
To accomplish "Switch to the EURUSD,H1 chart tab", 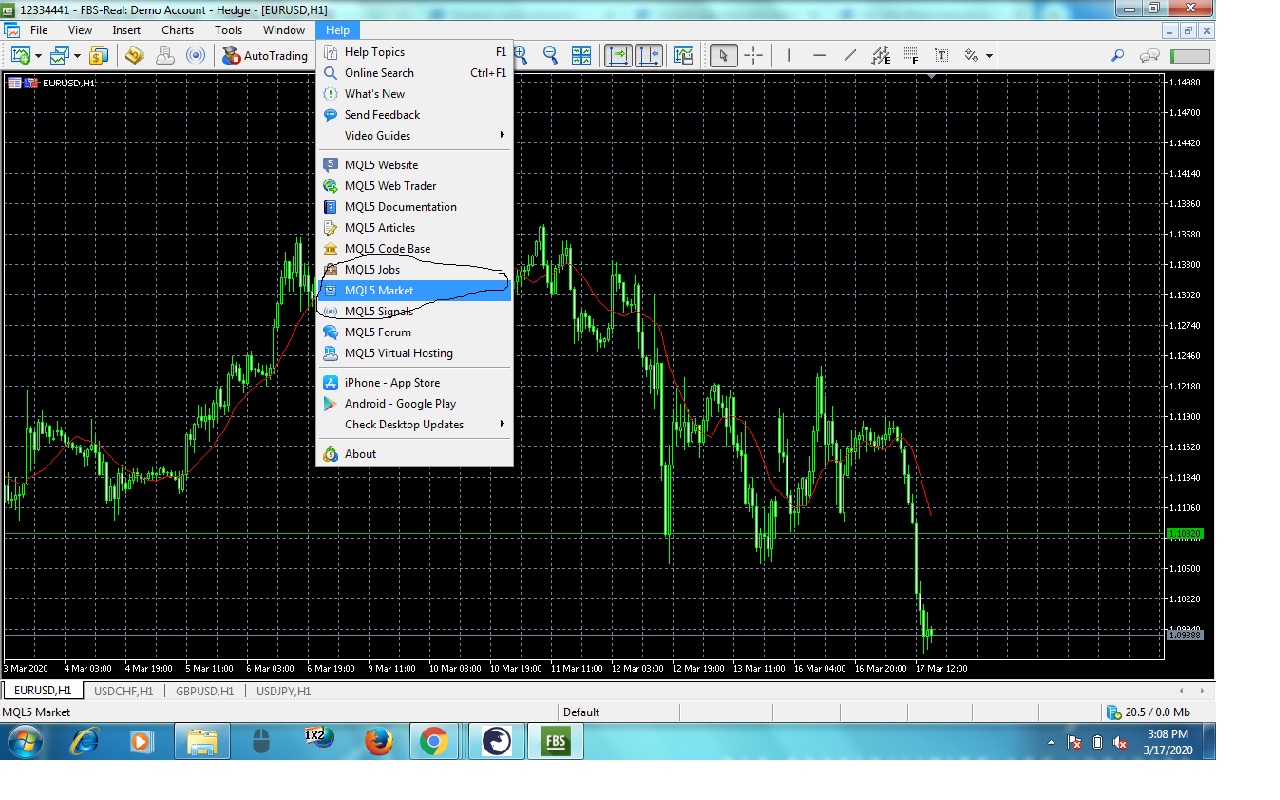I will click(x=42, y=690).
